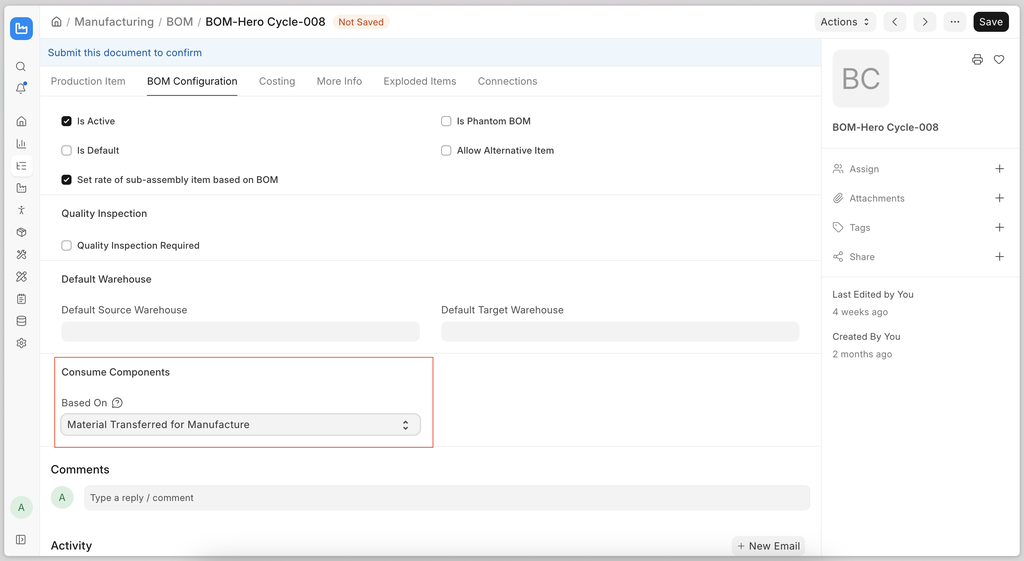Click the print icon in sidebar
This screenshot has width=1024, height=561.
point(977,60)
